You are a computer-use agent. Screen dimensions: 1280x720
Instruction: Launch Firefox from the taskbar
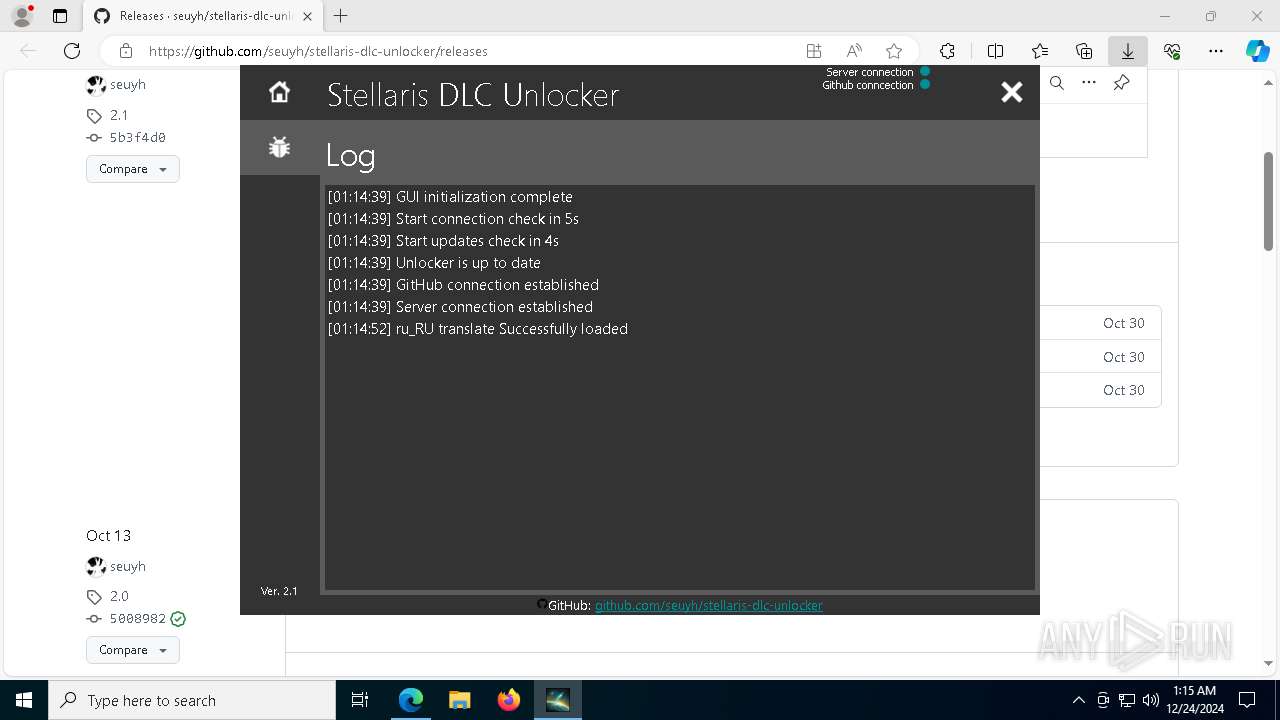coord(509,700)
